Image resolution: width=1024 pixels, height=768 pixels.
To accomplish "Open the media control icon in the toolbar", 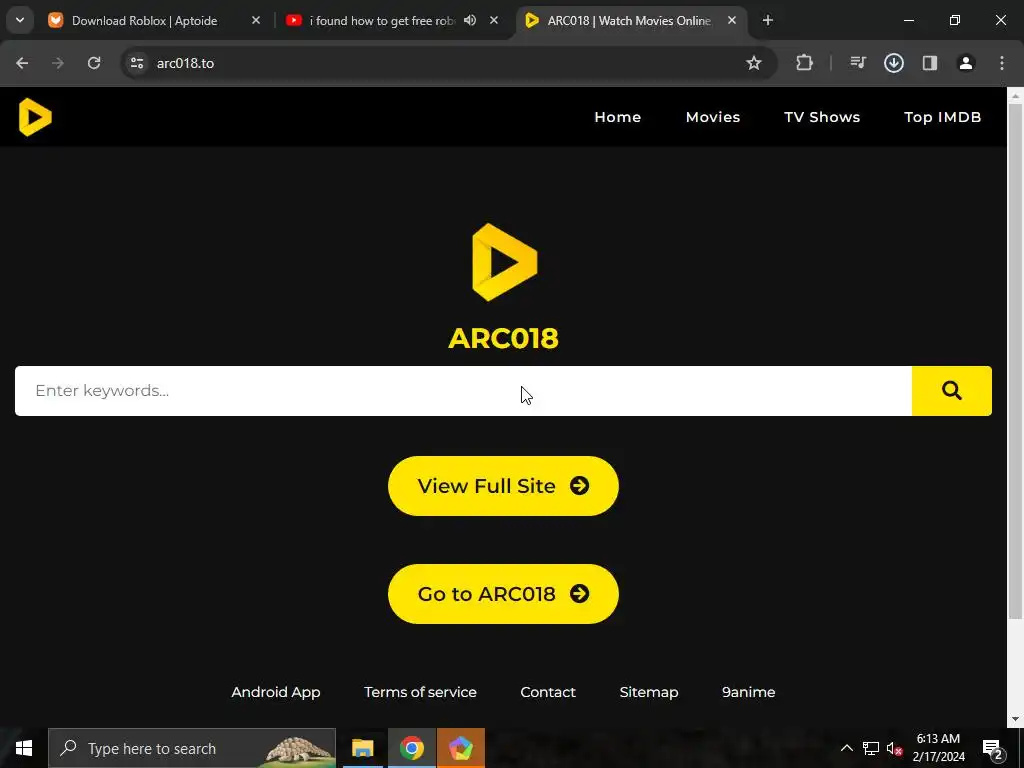I will tap(858, 63).
